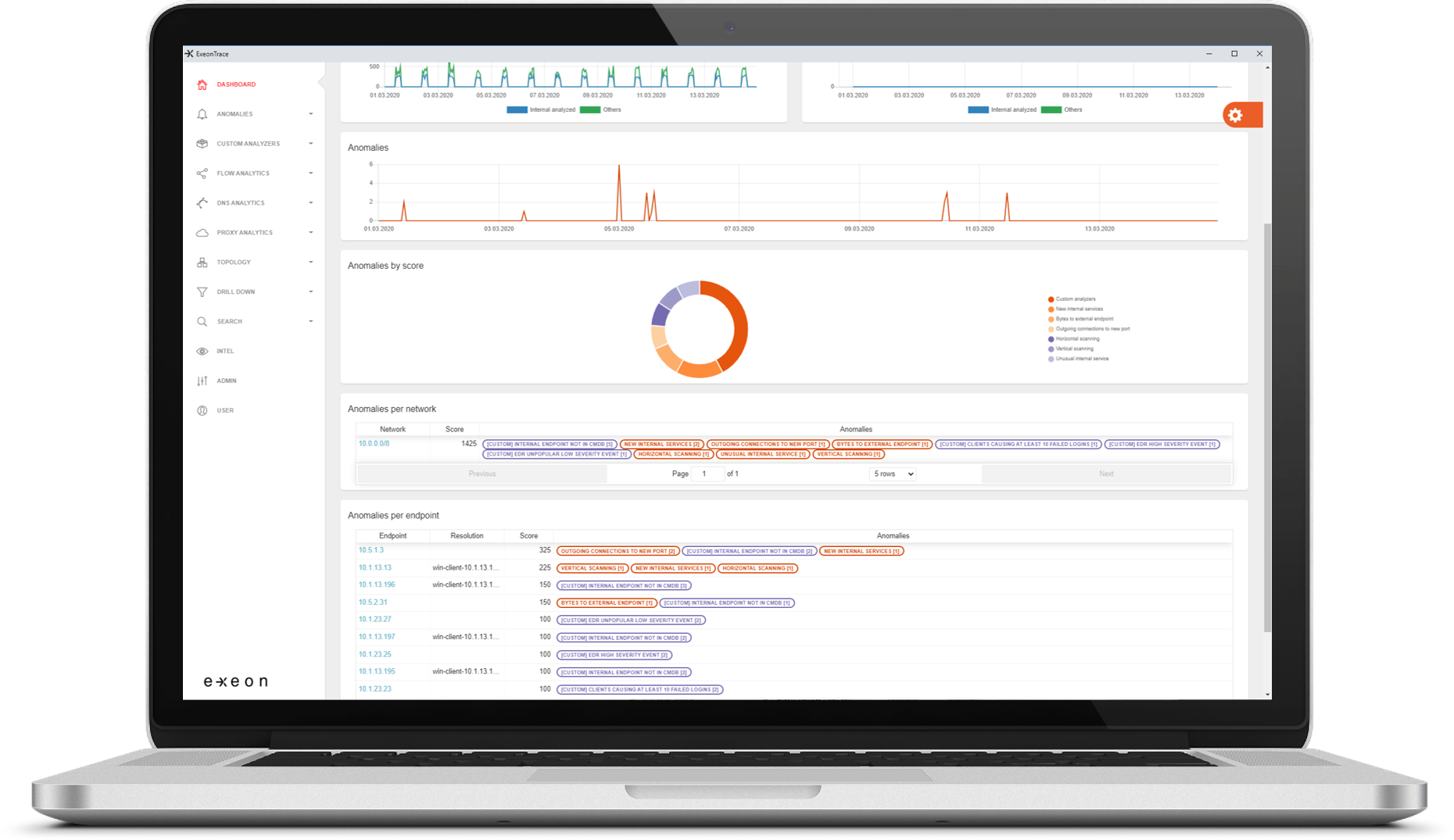
Task: Open endpoint 10.5.2.31 link
Action: (373, 602)
